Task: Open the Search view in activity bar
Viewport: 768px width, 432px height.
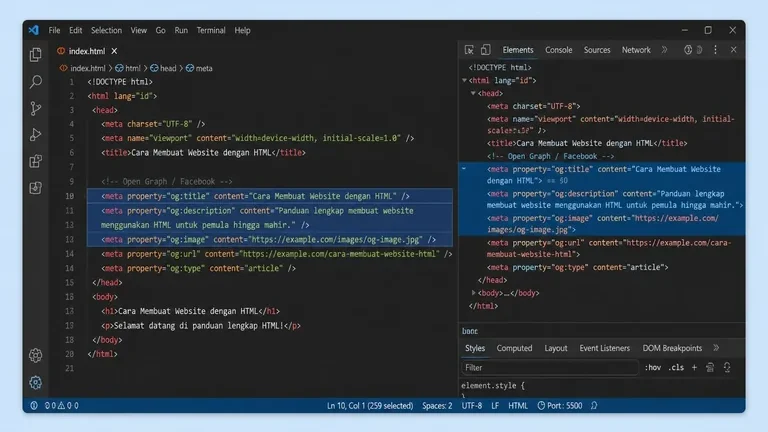Action: (35, 81)
